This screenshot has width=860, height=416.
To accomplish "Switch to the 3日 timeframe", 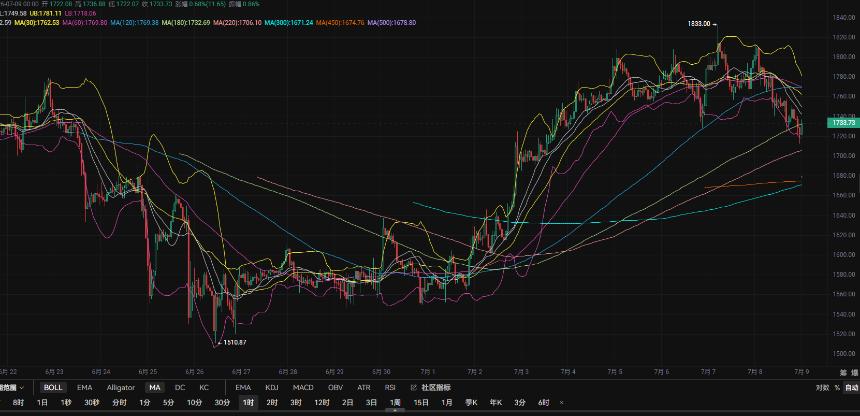I will [x=371, y=403].
